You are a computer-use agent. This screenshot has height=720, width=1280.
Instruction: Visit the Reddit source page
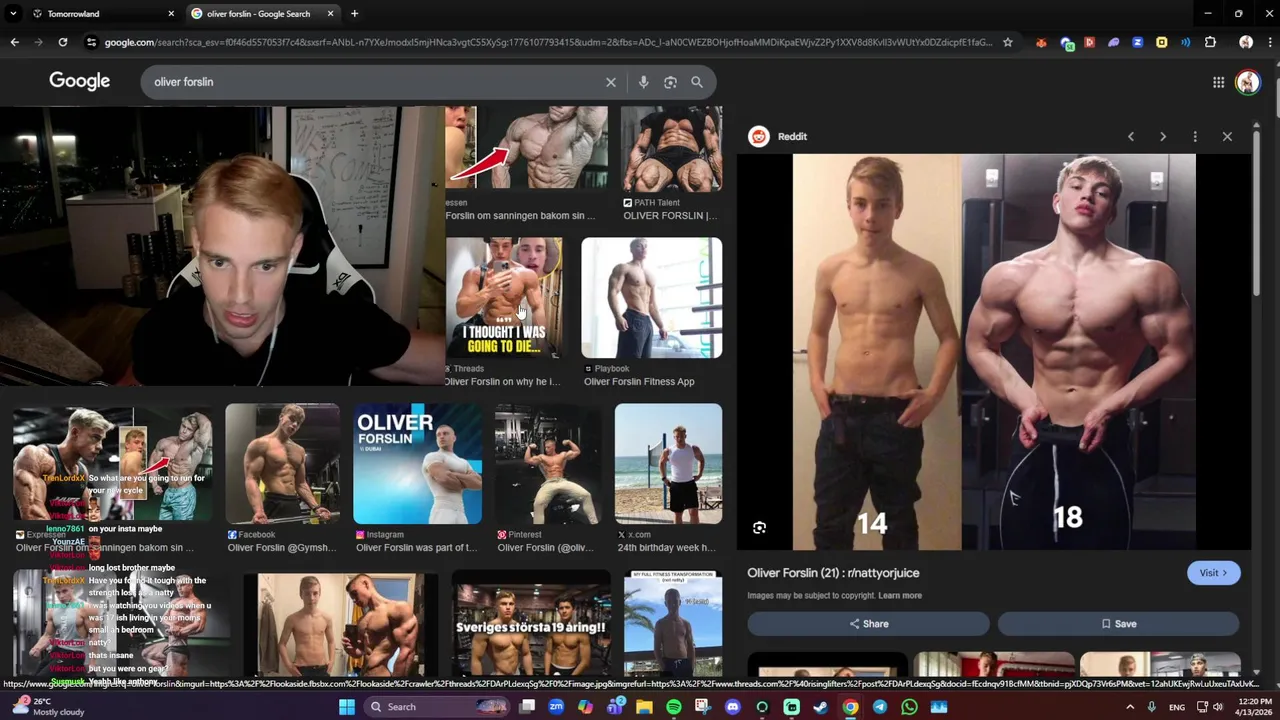tap(1213, 573)
